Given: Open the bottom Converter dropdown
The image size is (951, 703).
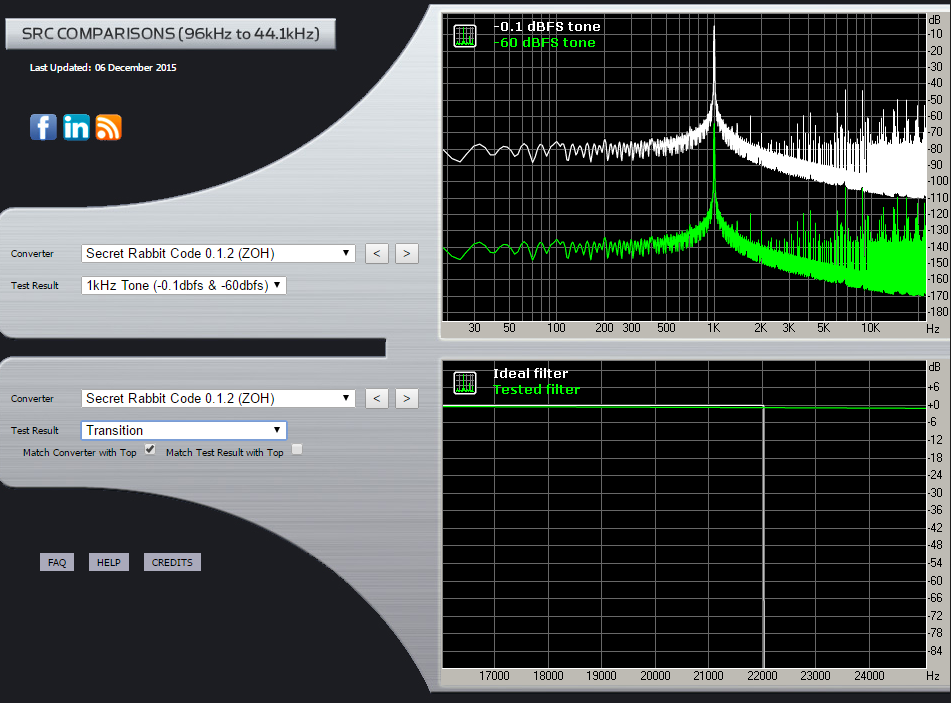Looking at the screenshot, I should (x=218, y=399).
